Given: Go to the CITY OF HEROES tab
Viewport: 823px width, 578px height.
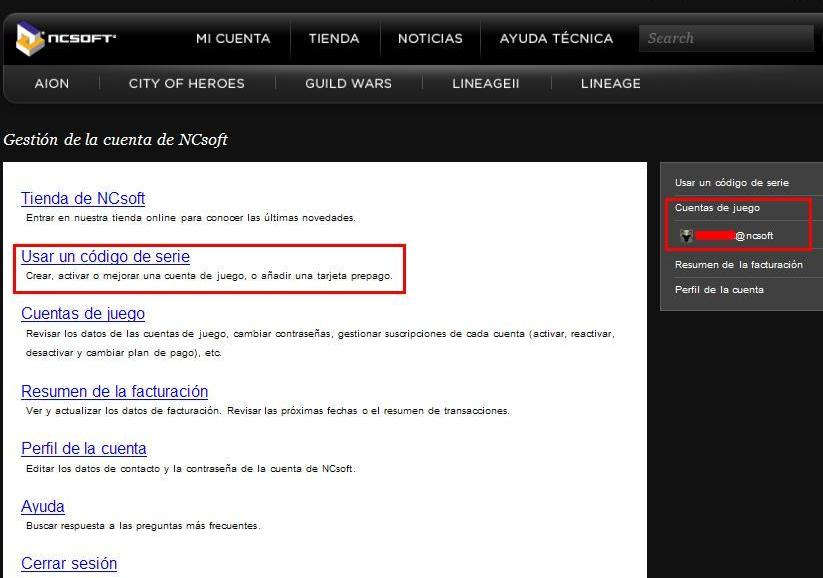Looking at the screenshot, I should point(186,83).
